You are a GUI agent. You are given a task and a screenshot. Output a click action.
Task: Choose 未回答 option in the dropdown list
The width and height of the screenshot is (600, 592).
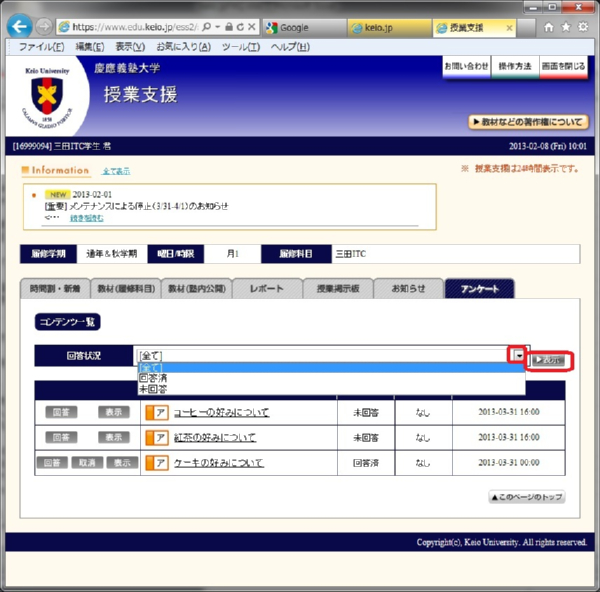(x=152, y=390)
